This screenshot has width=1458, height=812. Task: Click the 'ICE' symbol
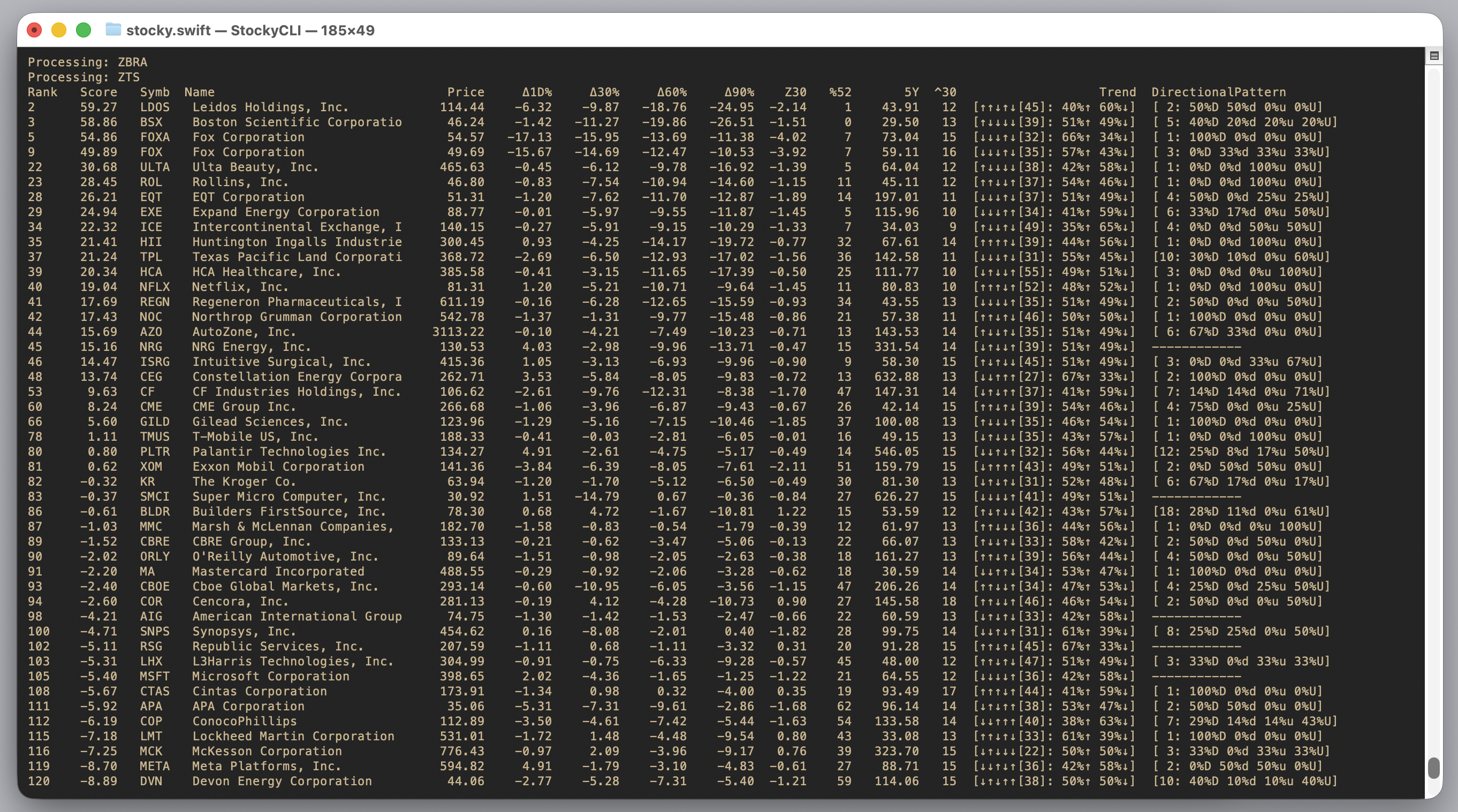coord(151,227)
